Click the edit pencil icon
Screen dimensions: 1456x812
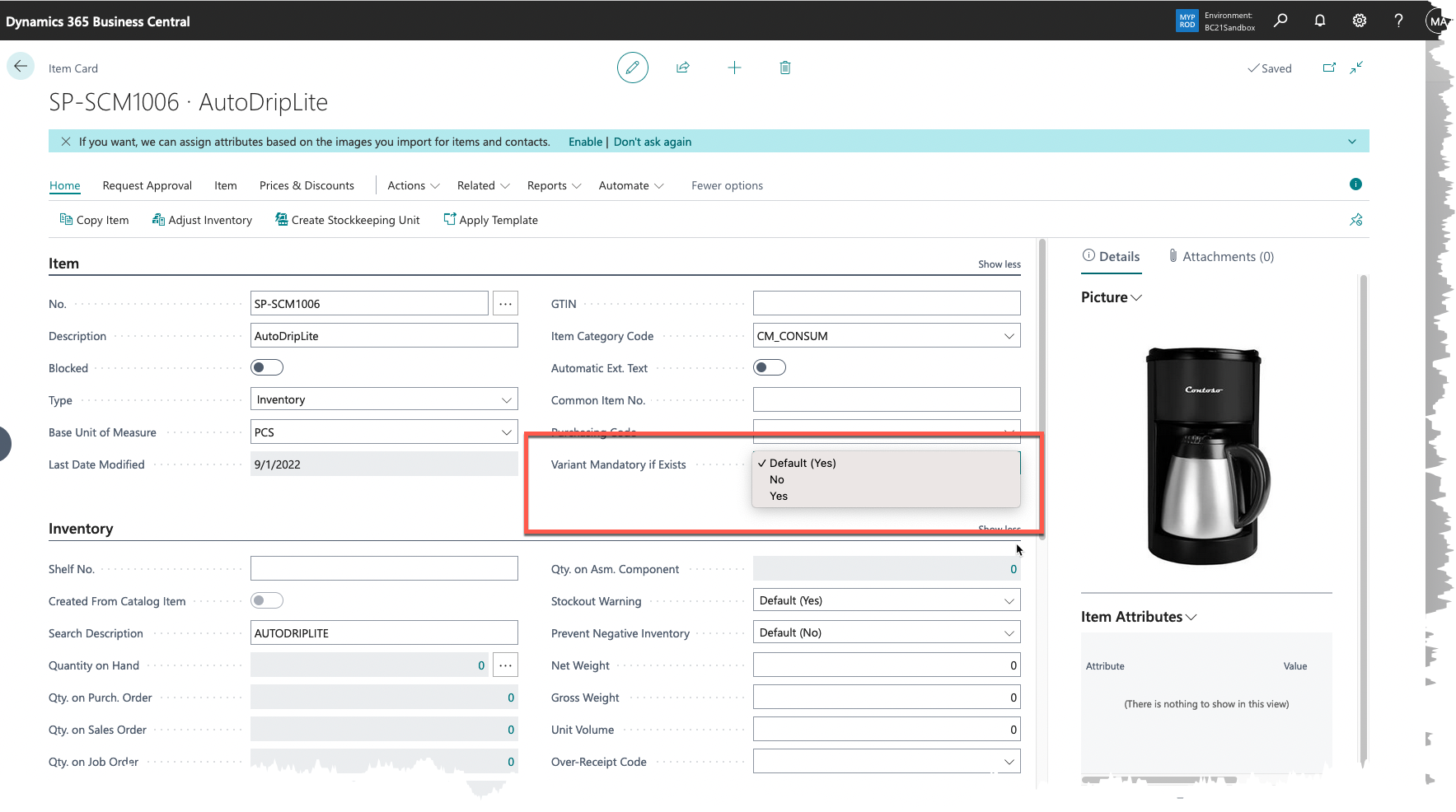point(633,68)
